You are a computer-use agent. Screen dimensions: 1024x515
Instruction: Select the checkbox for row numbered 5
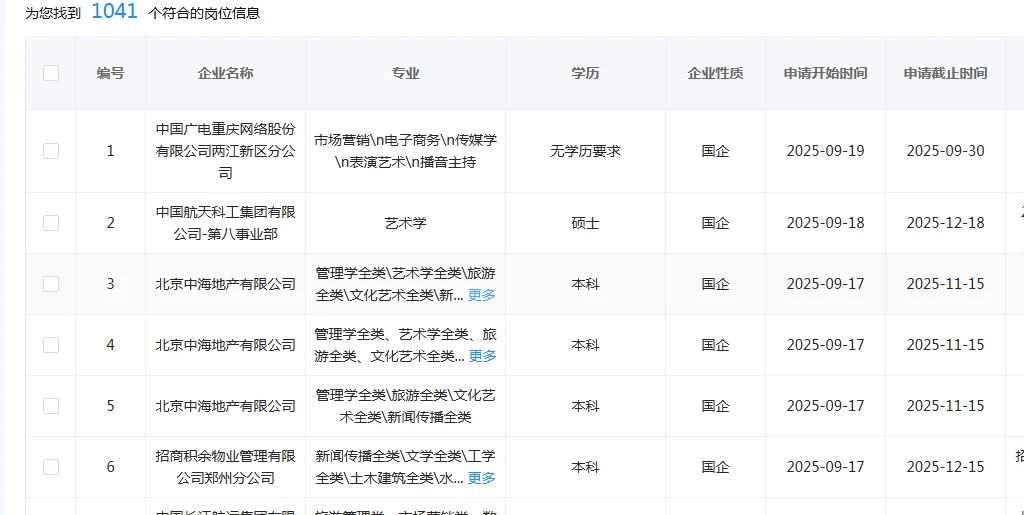click(x=51, y=406)
